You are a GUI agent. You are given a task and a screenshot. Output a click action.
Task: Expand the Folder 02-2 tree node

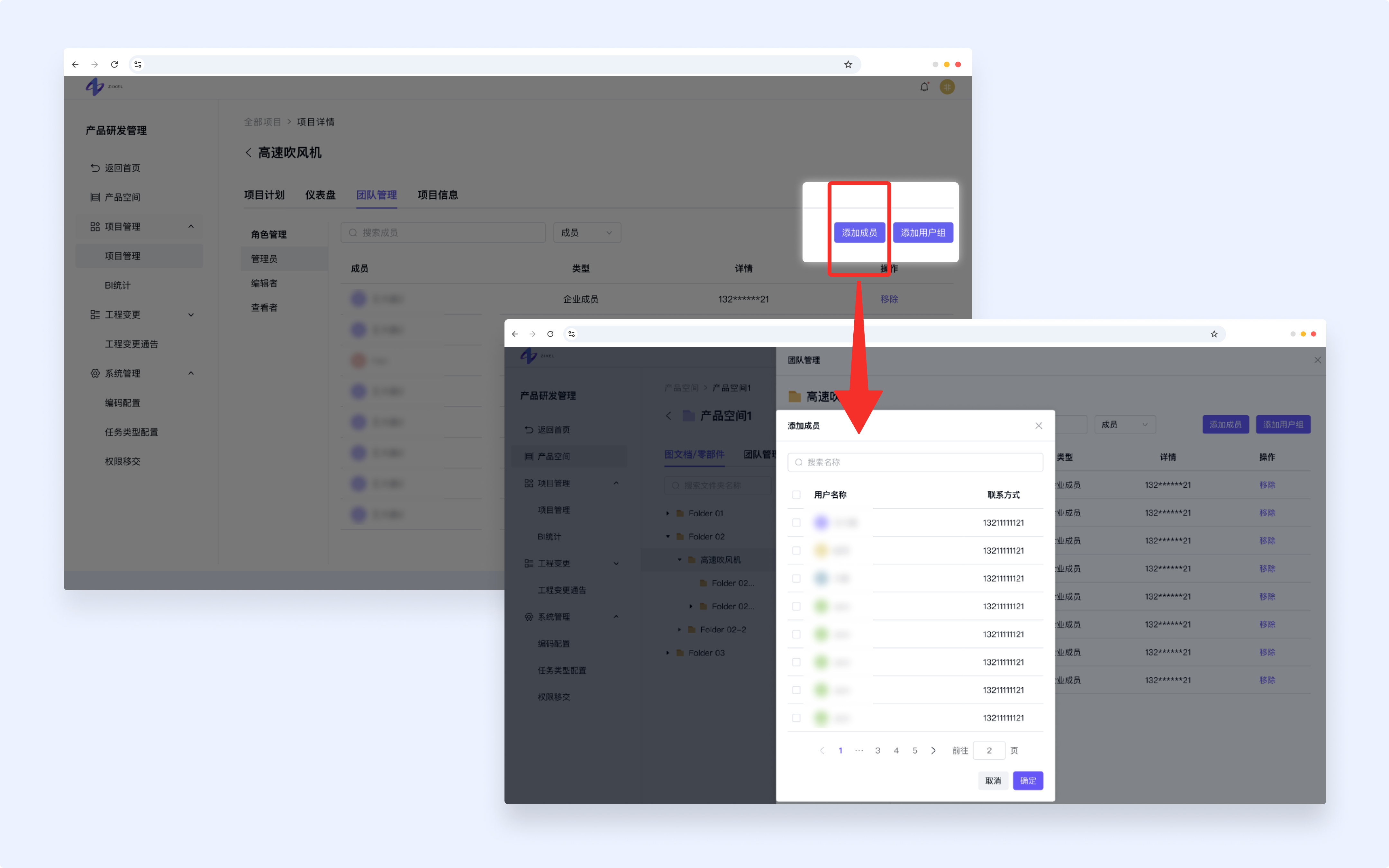tap(679, 630)
